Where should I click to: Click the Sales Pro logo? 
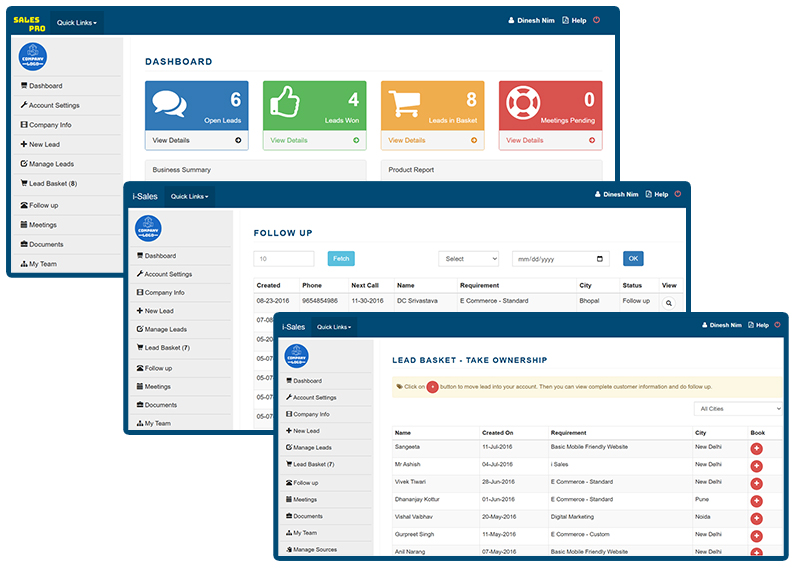pyautogui.click(x=30, y=23)
